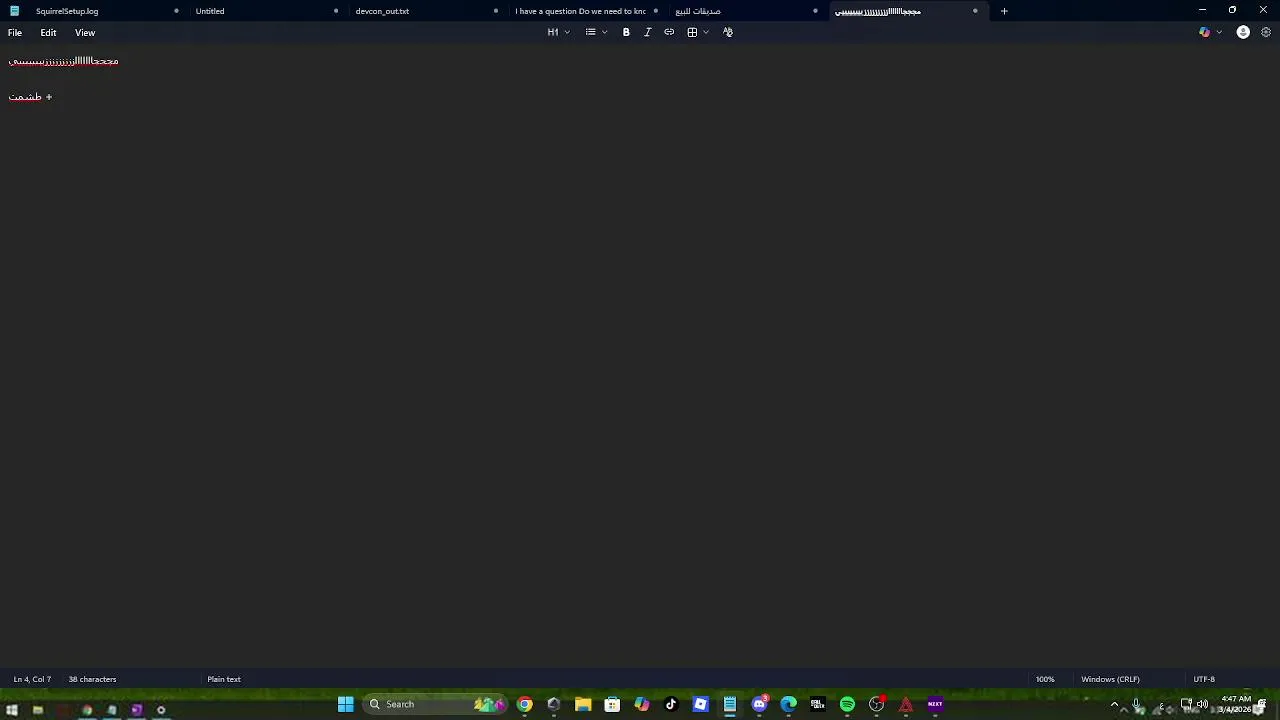Expand the table dropdown arrow
Image resolution: width=1280 pixels, height=720 pixels.
pos(706,32)
